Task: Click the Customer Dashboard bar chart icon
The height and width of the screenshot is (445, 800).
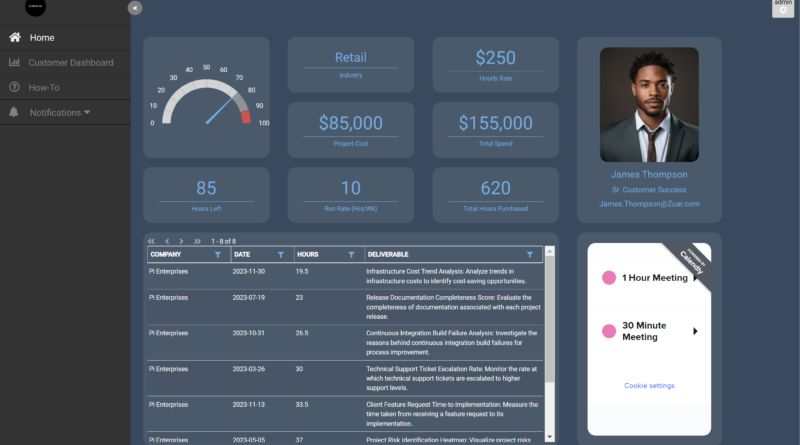Action: point(14,63)
